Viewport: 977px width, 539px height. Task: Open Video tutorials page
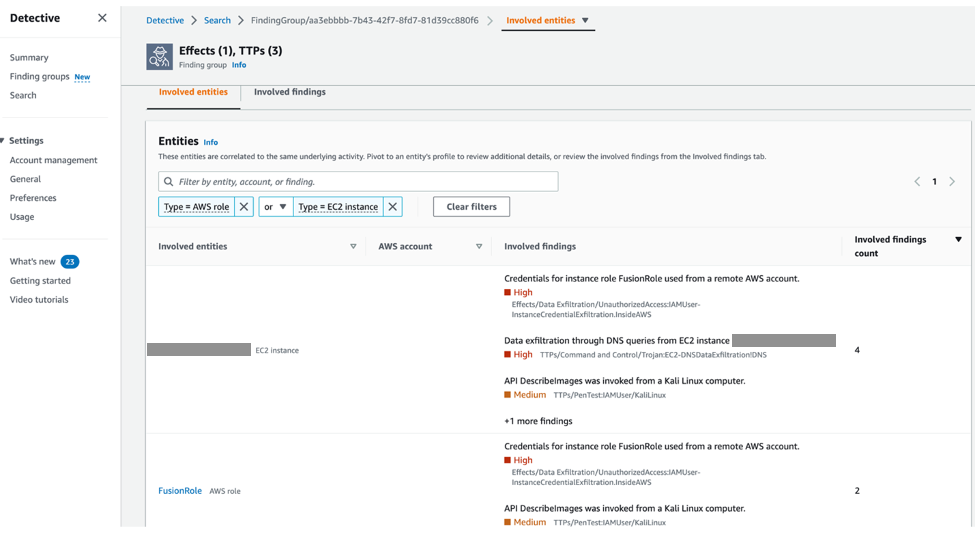click(x=39, y=300)
